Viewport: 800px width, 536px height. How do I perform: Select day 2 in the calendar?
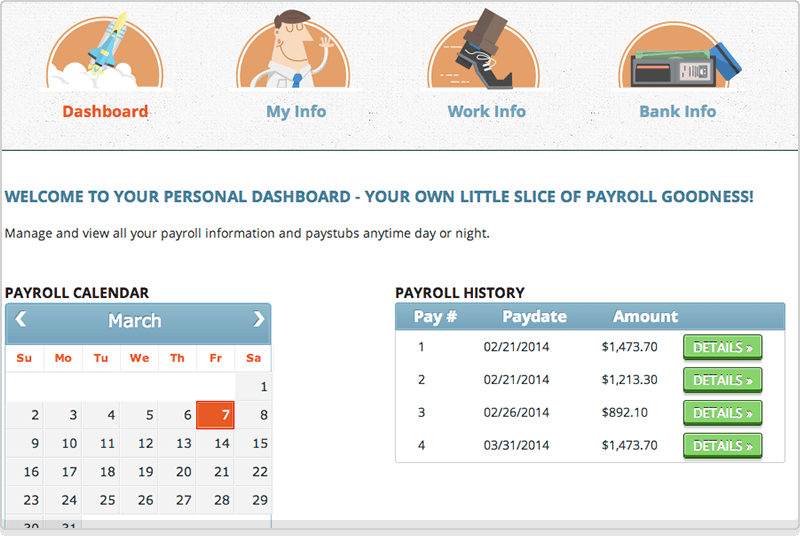[x=25, y=415]
